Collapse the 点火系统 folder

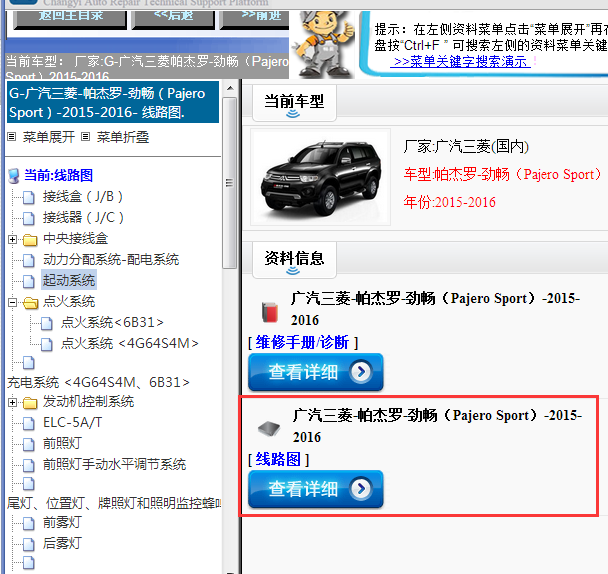(x=12, y=302)
